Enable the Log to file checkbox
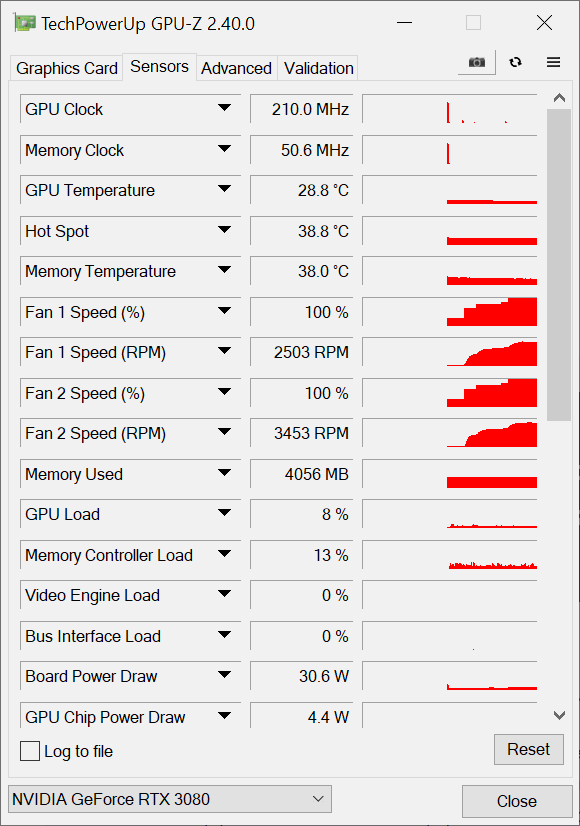This screenshot has height=826, width=580. click(30, 751)
